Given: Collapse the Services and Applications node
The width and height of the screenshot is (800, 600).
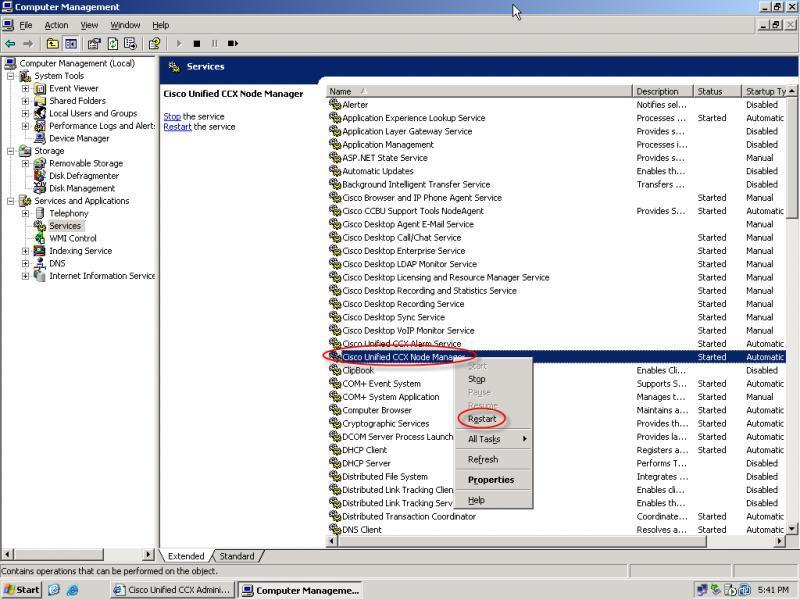Looking at the screenshot, I should pyautogui.click(x=10, y=201).
